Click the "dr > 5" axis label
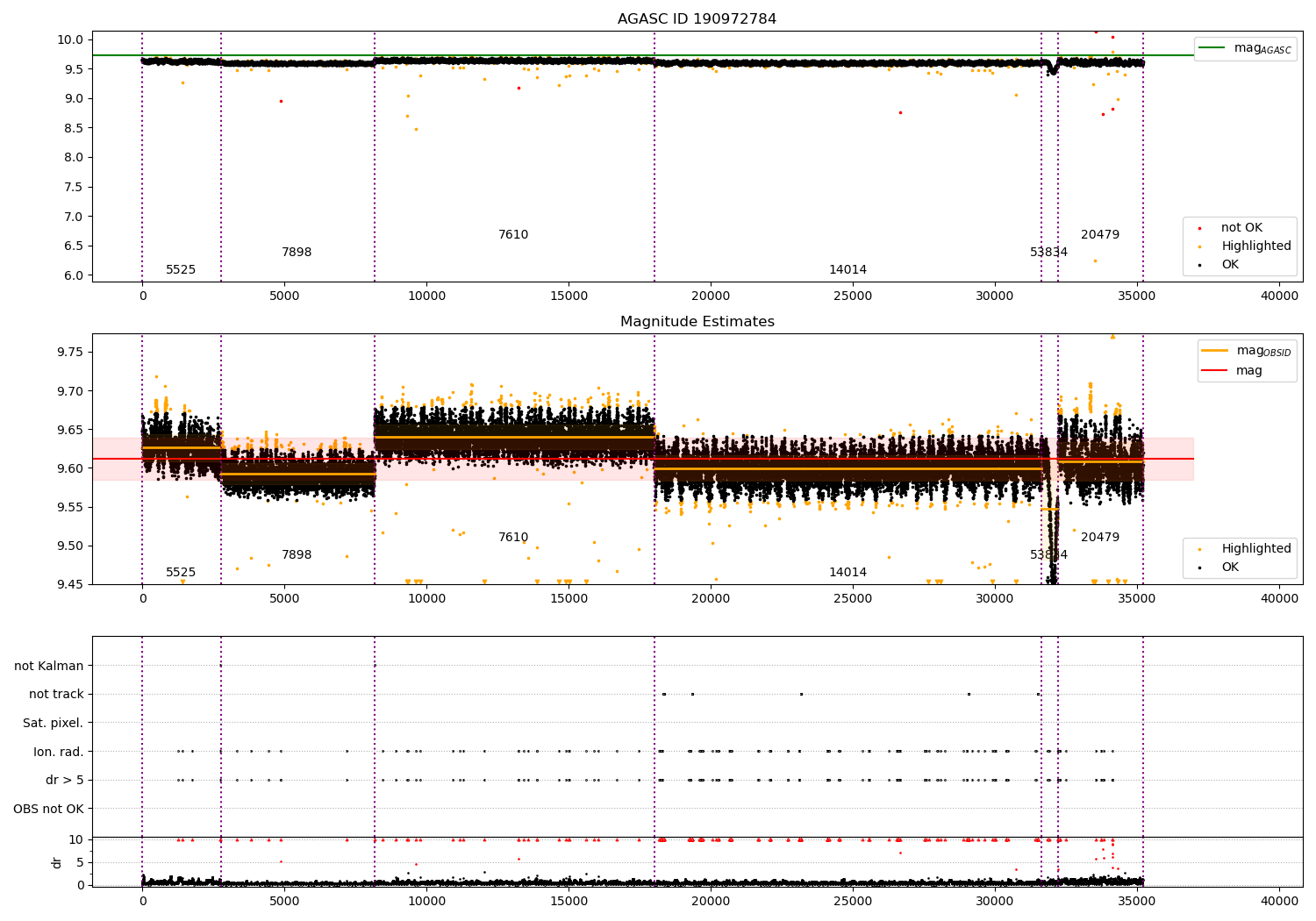 pos(65,780)
